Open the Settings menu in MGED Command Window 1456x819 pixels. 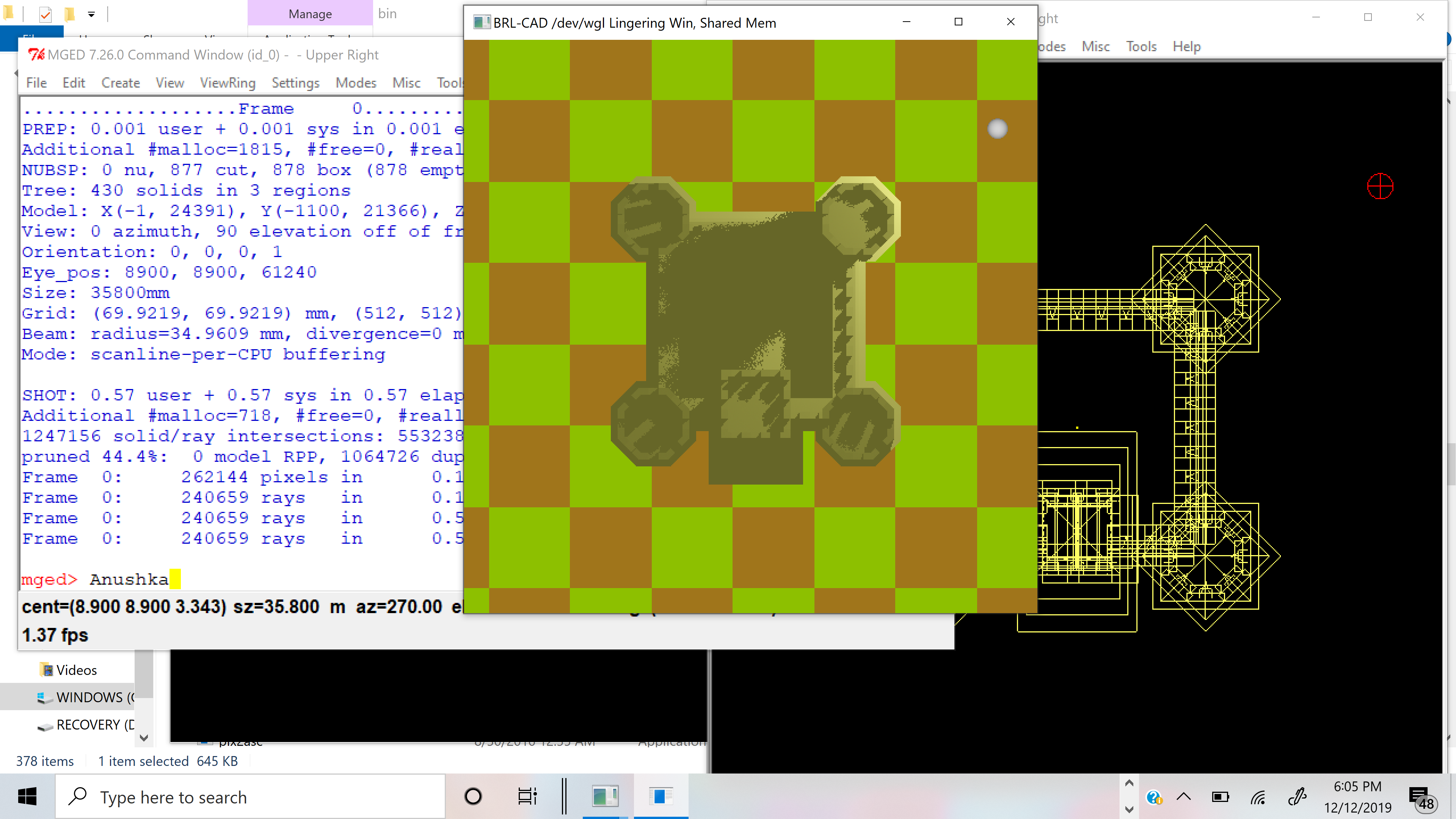295,83
